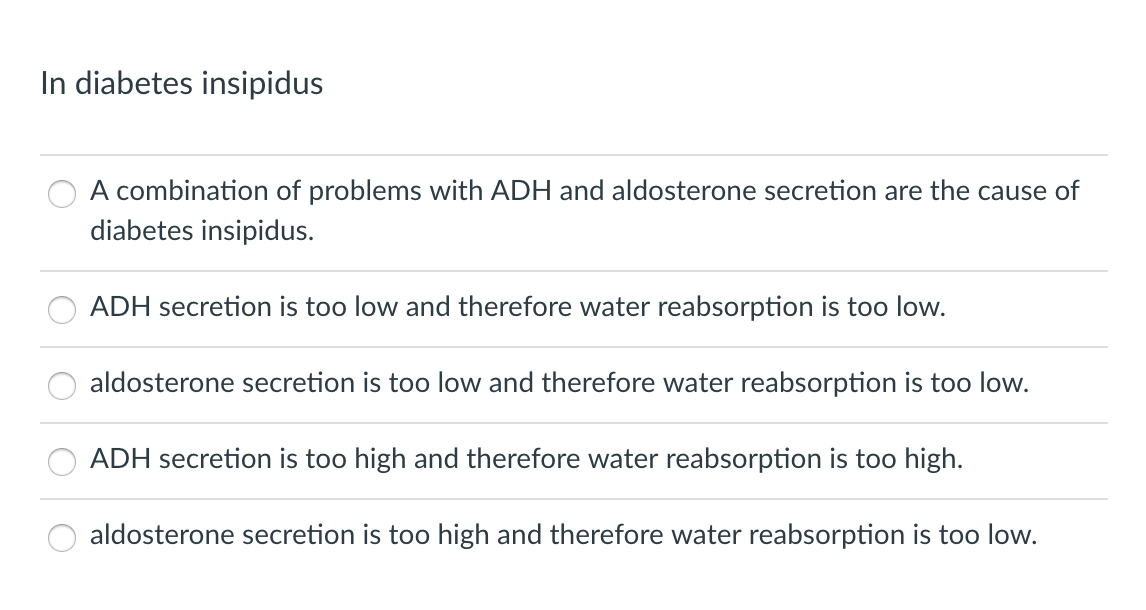Click 'ADH' at start of fourth answer
Screen dimensions: 1146x610
(121, 459)
